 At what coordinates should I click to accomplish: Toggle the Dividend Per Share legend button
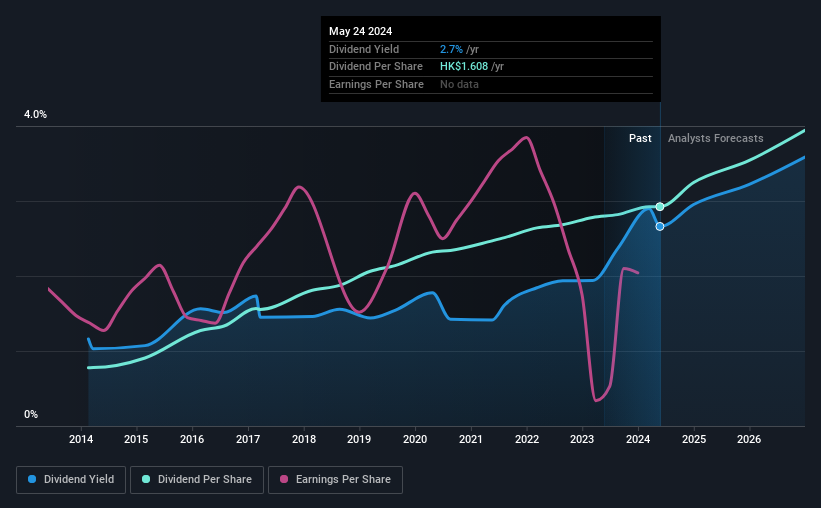(197, 480)
